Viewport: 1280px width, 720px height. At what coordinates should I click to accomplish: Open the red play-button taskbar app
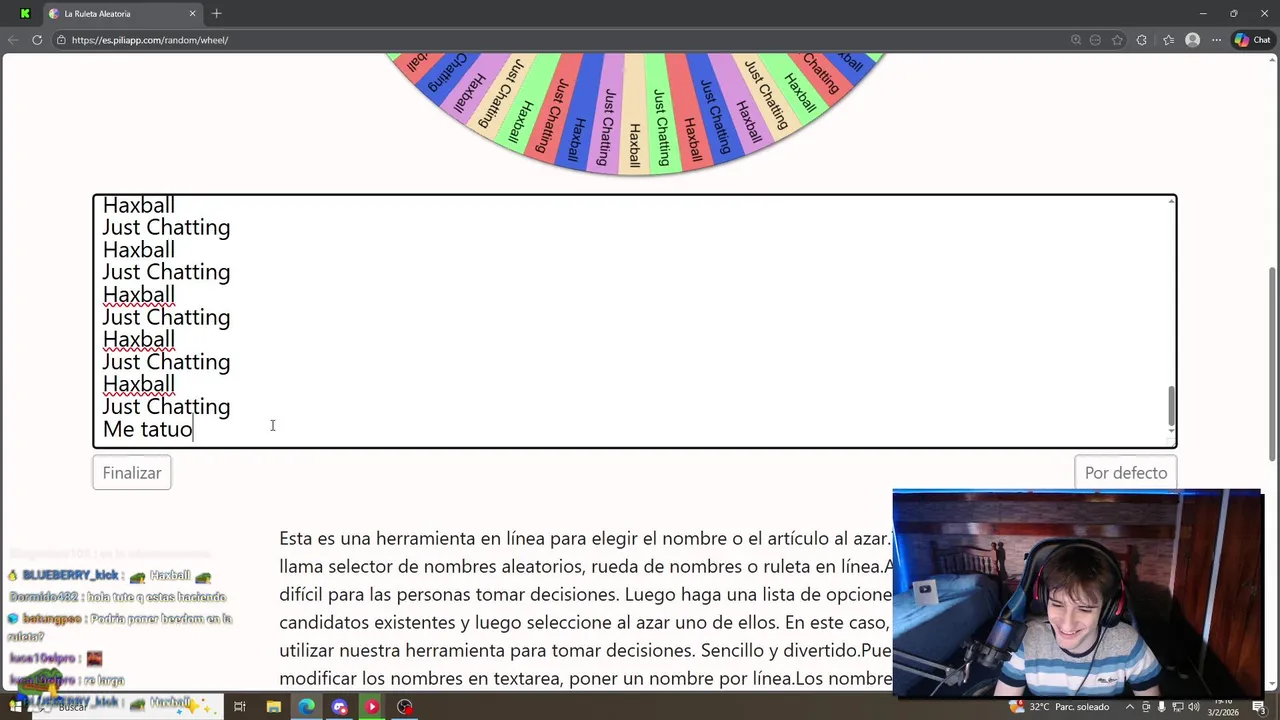pyautogui.click(x=372, y=707)
